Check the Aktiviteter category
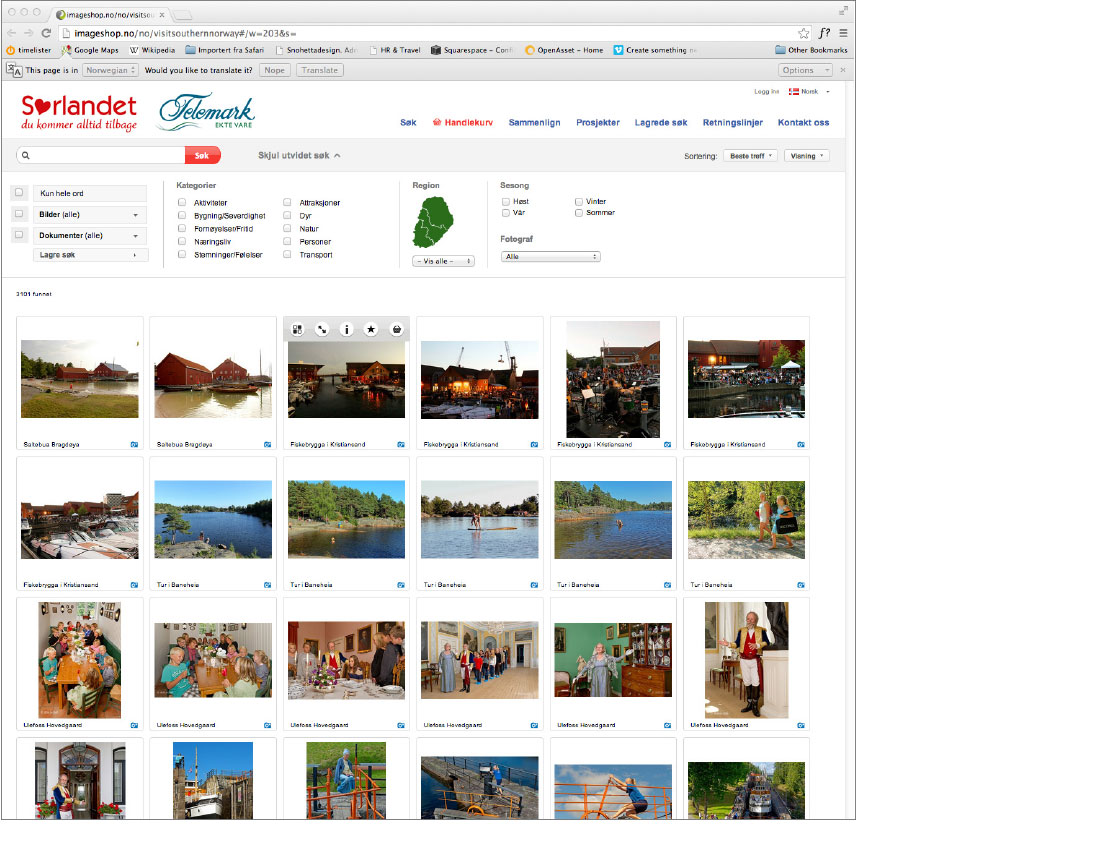 click(x=182, y=203)
